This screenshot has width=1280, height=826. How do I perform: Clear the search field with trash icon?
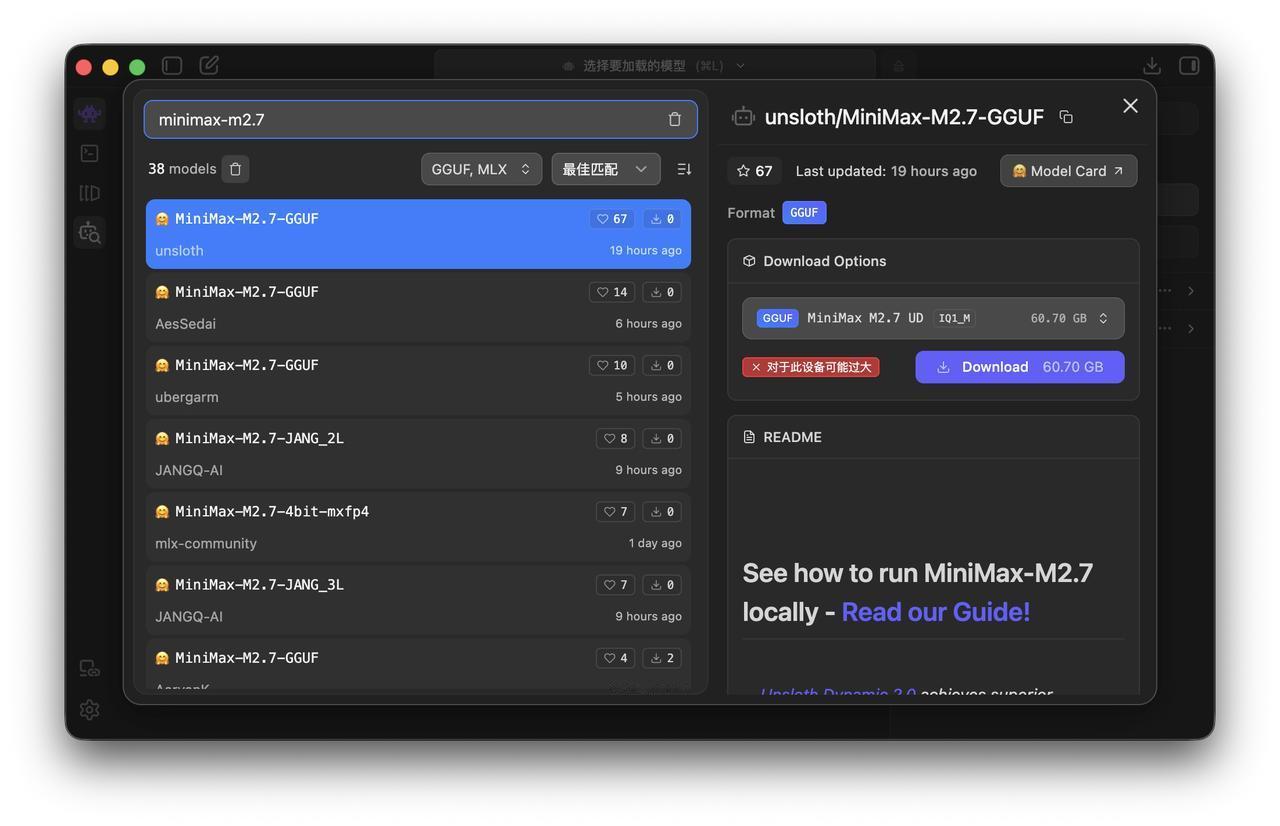click(x=674, y=119)
